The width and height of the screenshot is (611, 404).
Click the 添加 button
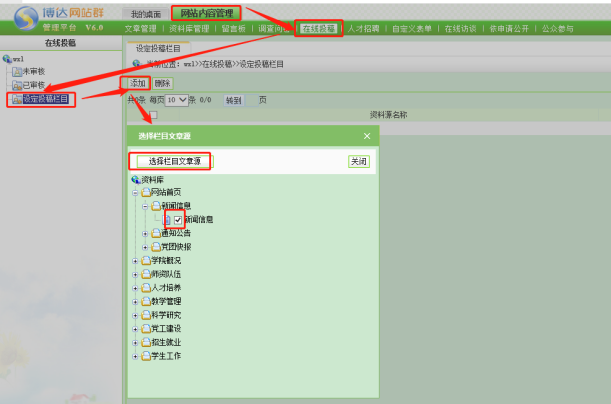point(138,83)
